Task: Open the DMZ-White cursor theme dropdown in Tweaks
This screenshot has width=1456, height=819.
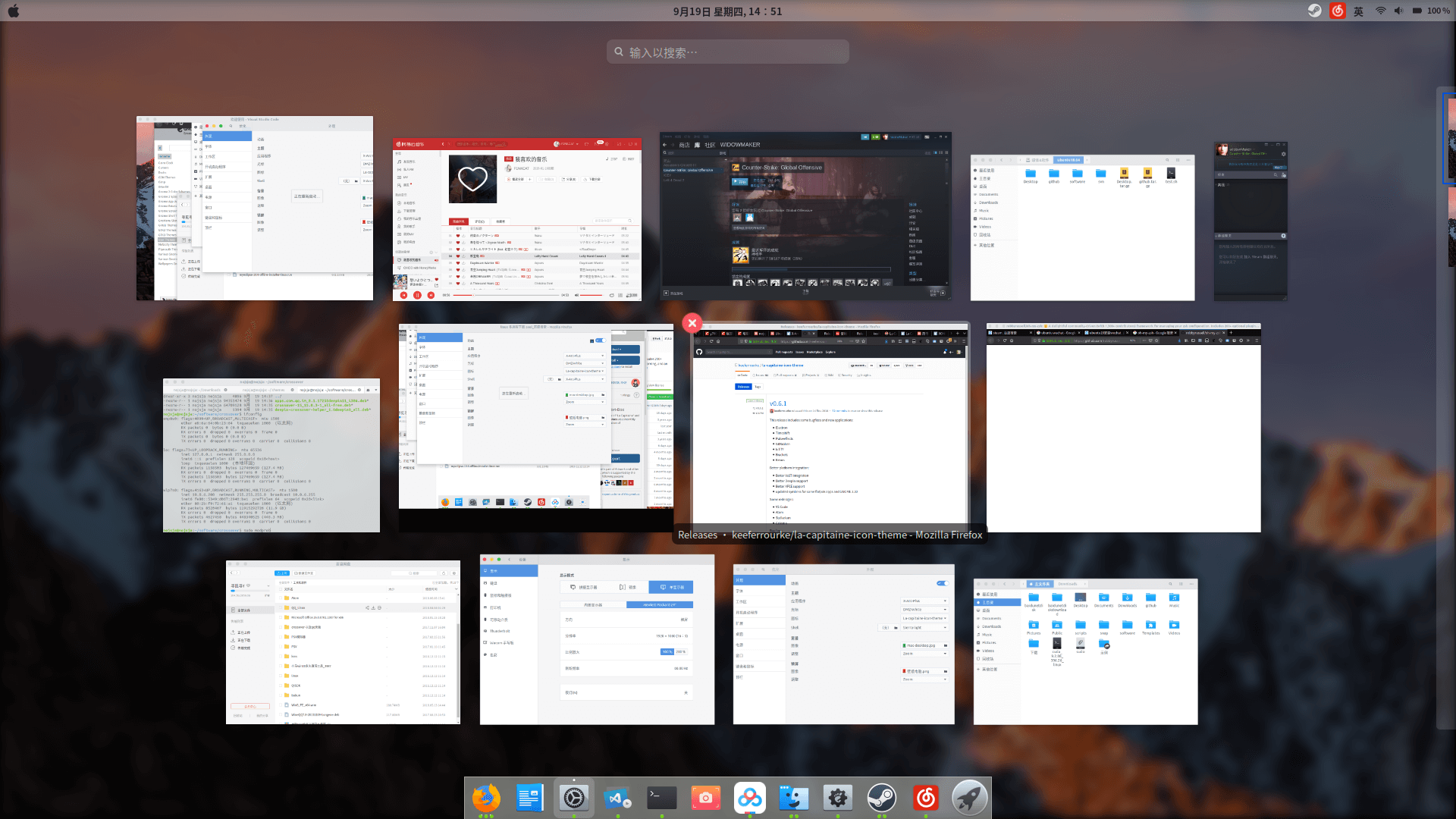Action: pyautogui.click(x=924, y=610)
